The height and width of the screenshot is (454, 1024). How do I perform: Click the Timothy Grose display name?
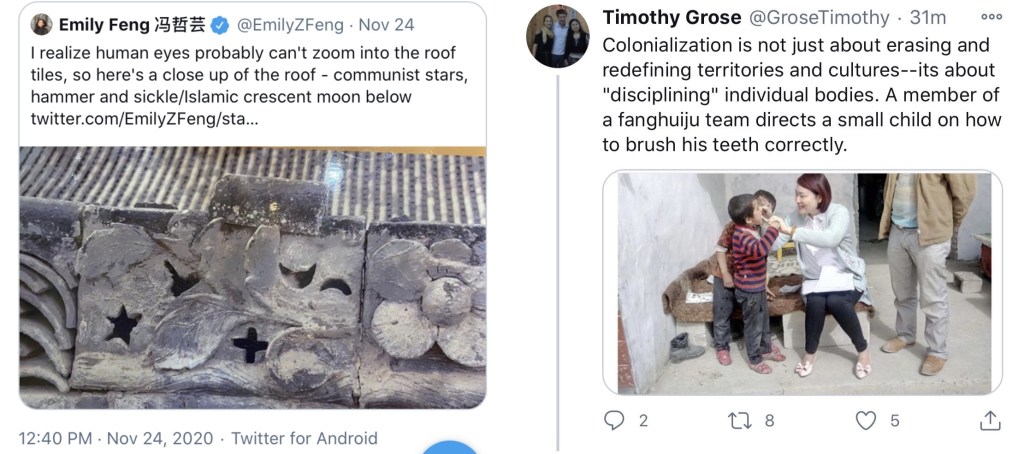(x=670, y=18)
